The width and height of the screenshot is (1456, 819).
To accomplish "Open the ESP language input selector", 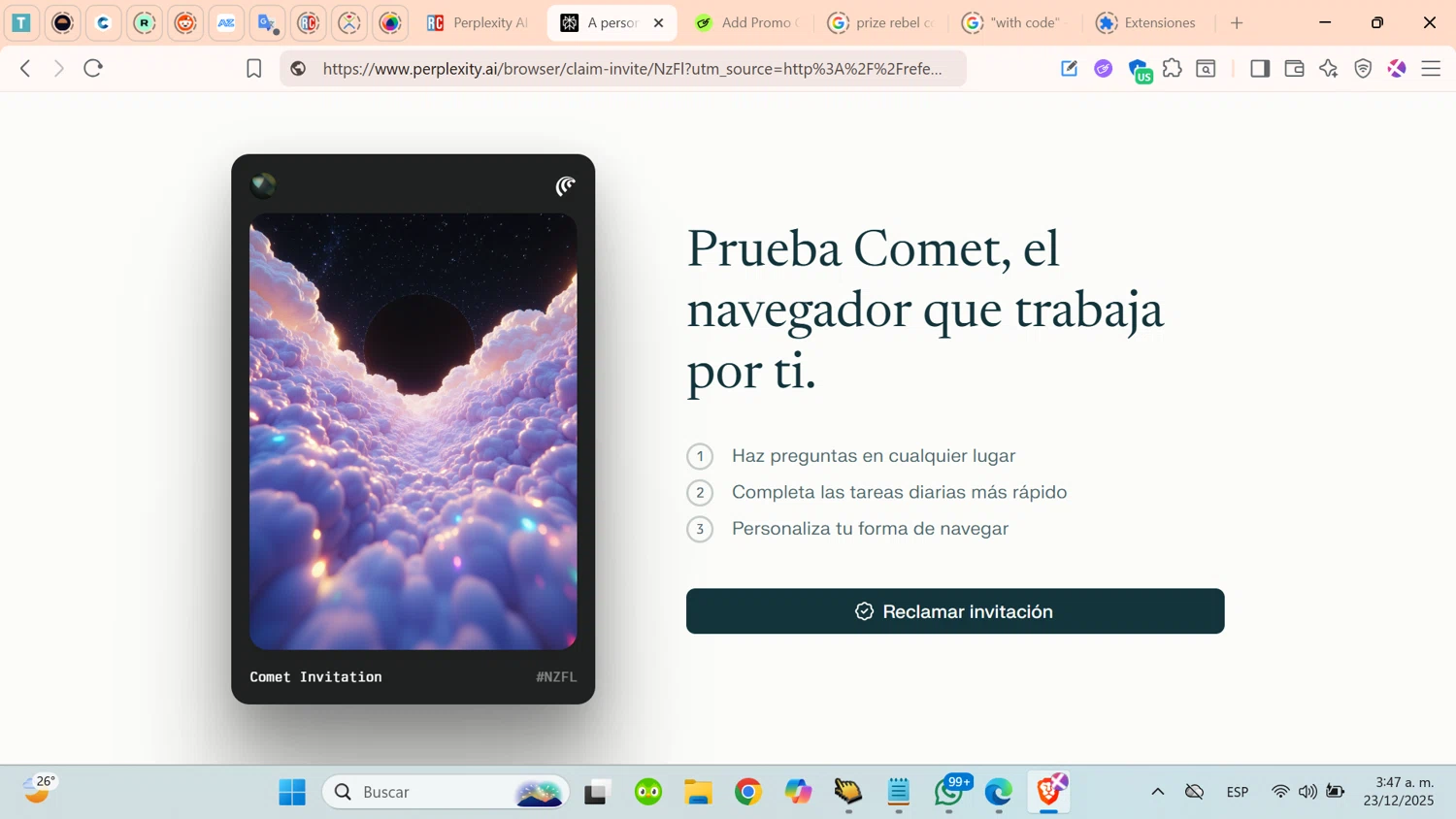I will (1238, 792).
